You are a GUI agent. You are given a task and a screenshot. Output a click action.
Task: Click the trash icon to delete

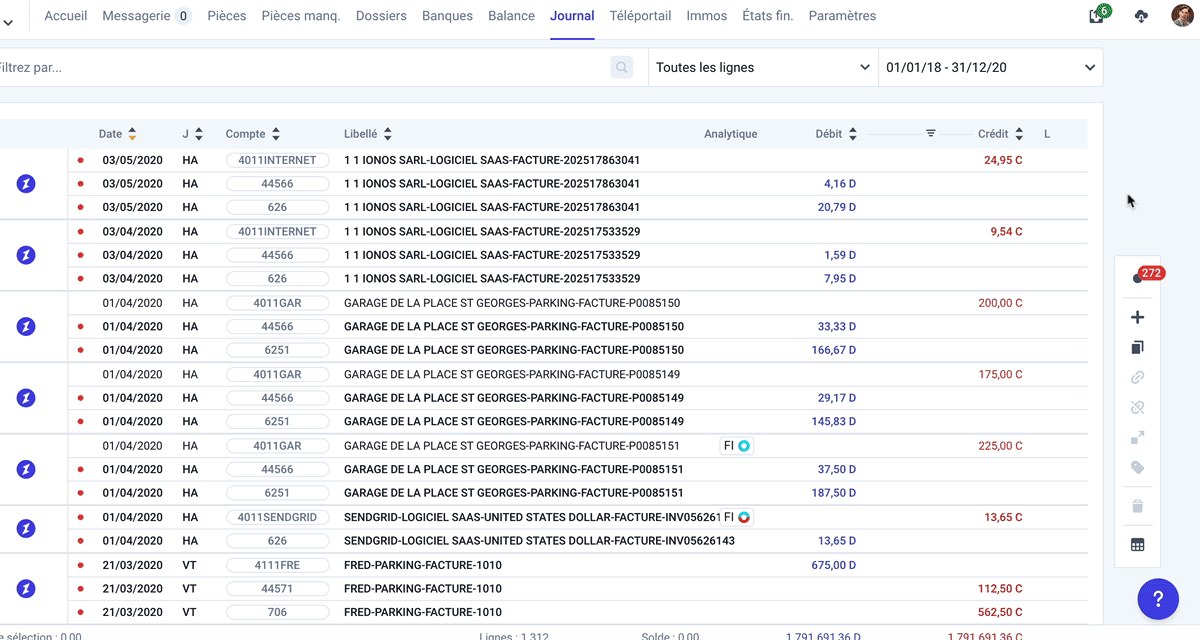1137,507
